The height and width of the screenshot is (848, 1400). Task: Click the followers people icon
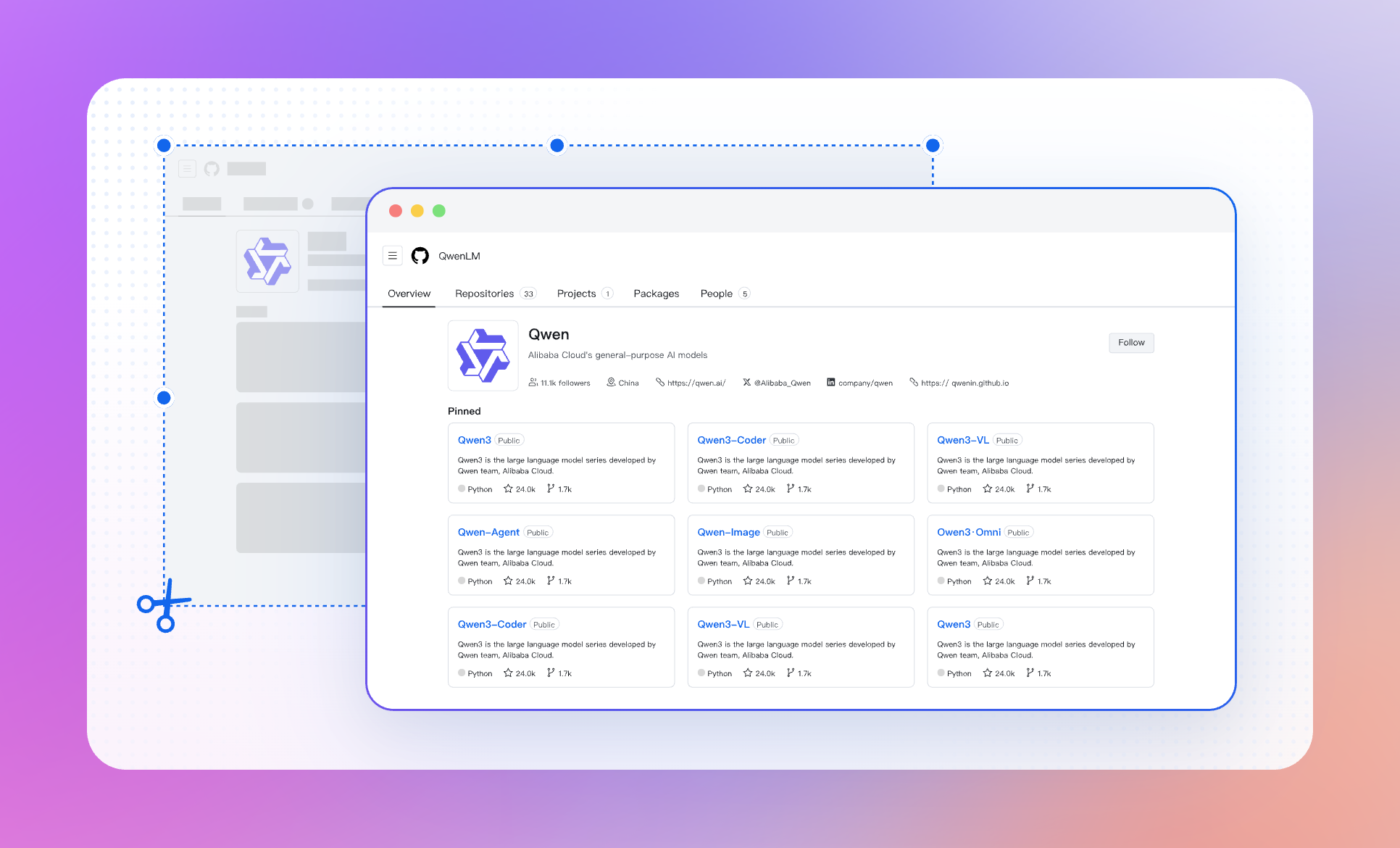533,383
